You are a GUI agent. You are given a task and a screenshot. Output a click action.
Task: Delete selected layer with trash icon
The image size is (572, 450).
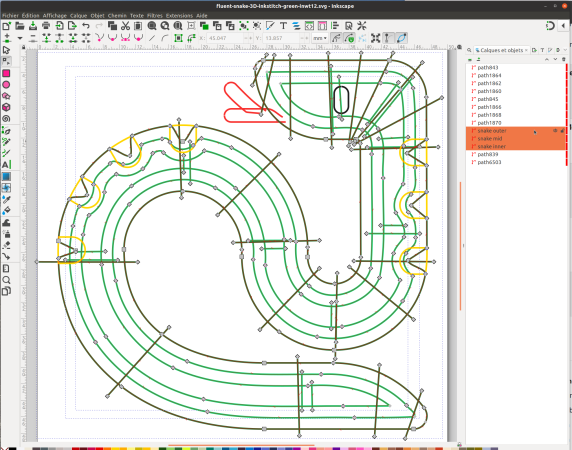(x=564, y=59)
